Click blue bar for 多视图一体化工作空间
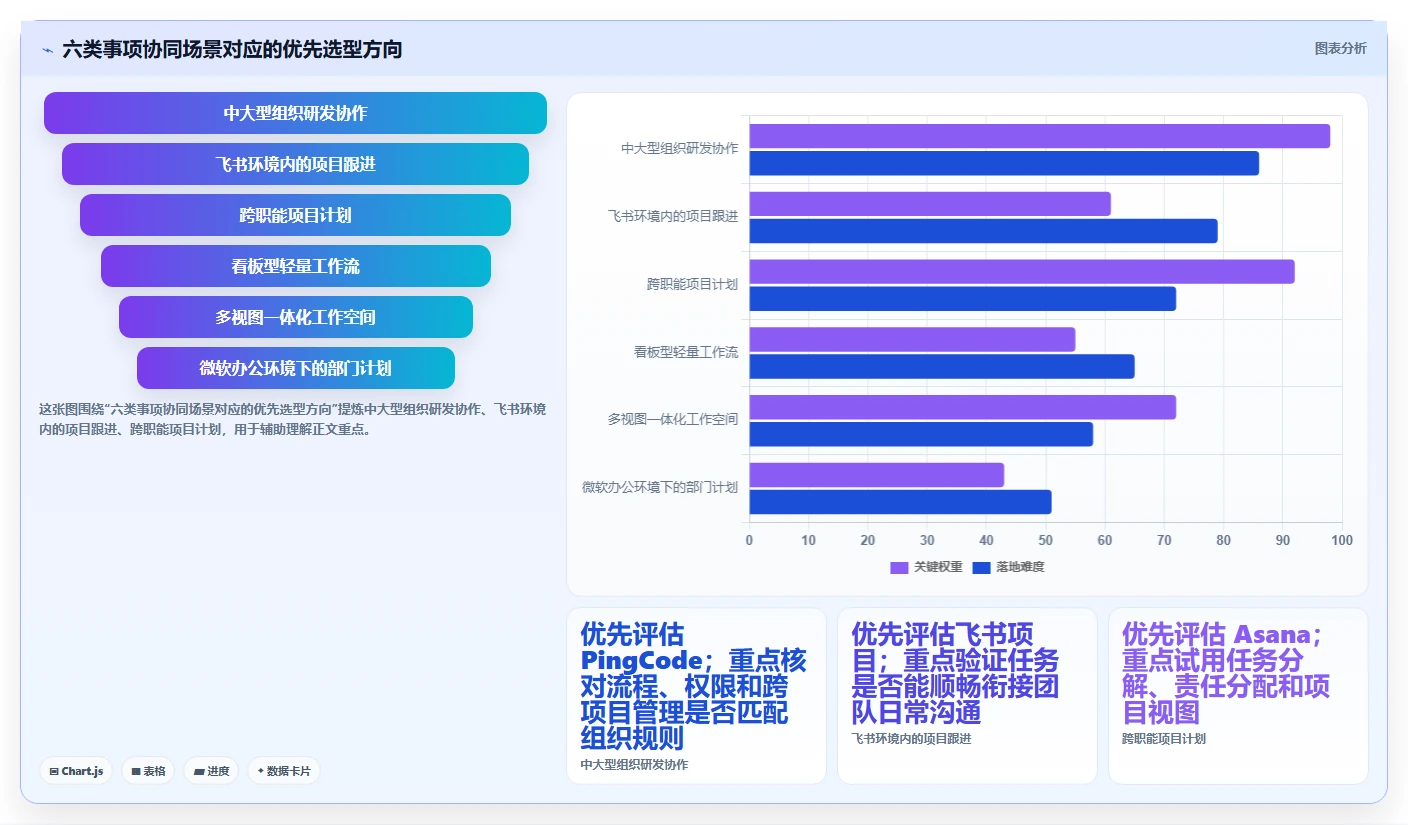This screenshot has width=1408, height=825. pos(921,434)
